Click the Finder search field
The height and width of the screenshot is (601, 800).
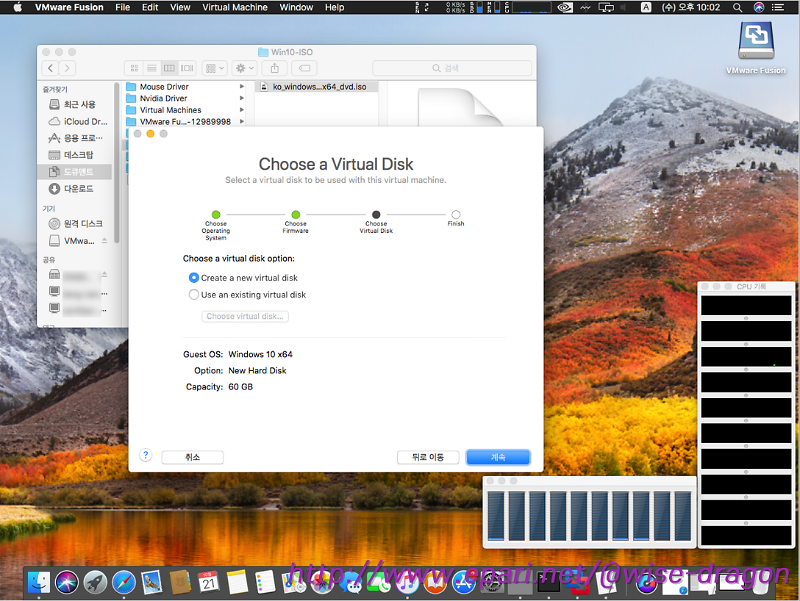452,68
